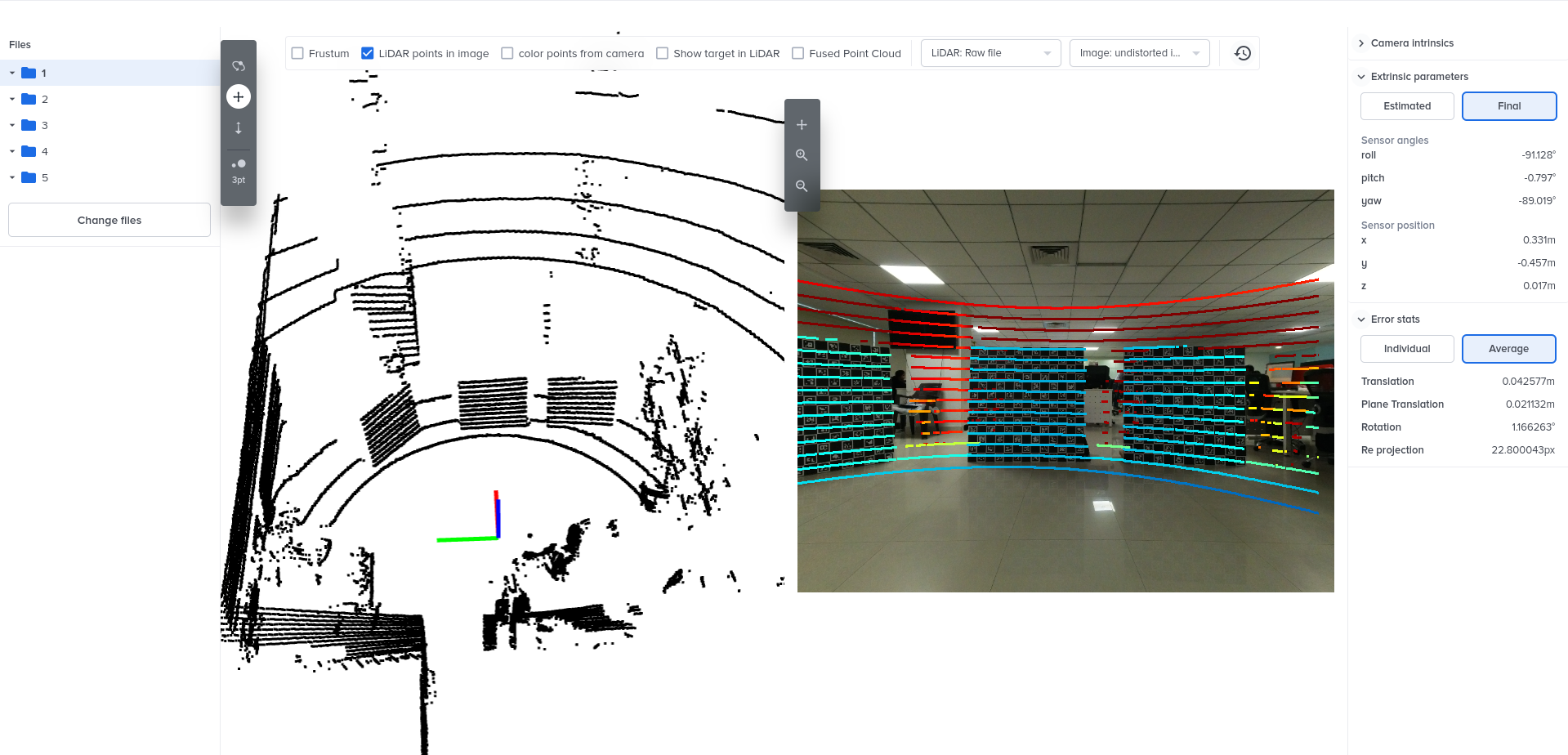Screen dimensions: 1568x755
Task: Open the LiDAR: Raw file dropdown
Action: point(990,53)
